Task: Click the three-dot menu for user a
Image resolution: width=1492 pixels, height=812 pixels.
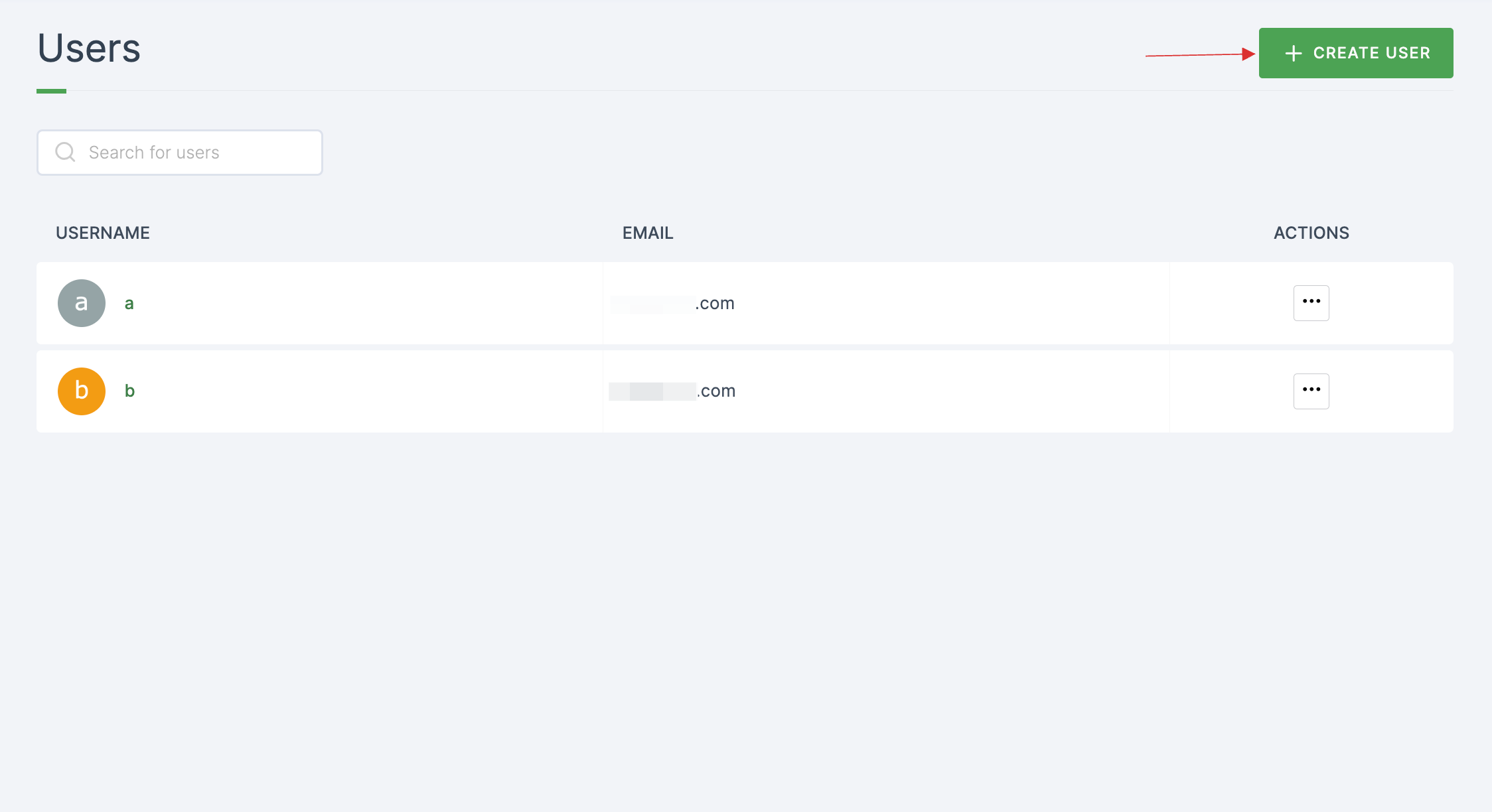Action: coord(1312,302)
